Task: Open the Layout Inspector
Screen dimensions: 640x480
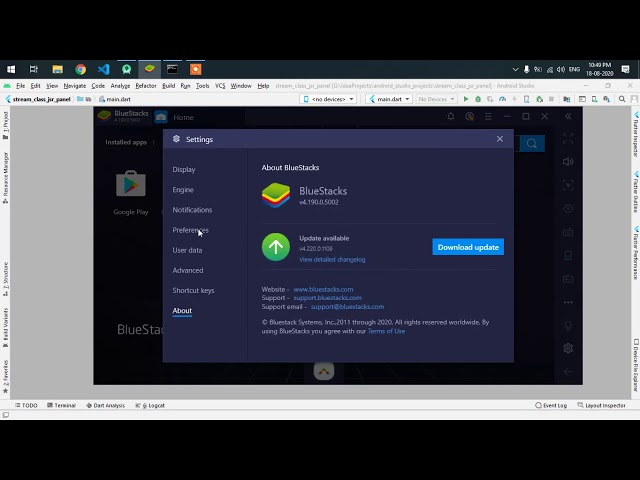Action: [x=602, y=405]
